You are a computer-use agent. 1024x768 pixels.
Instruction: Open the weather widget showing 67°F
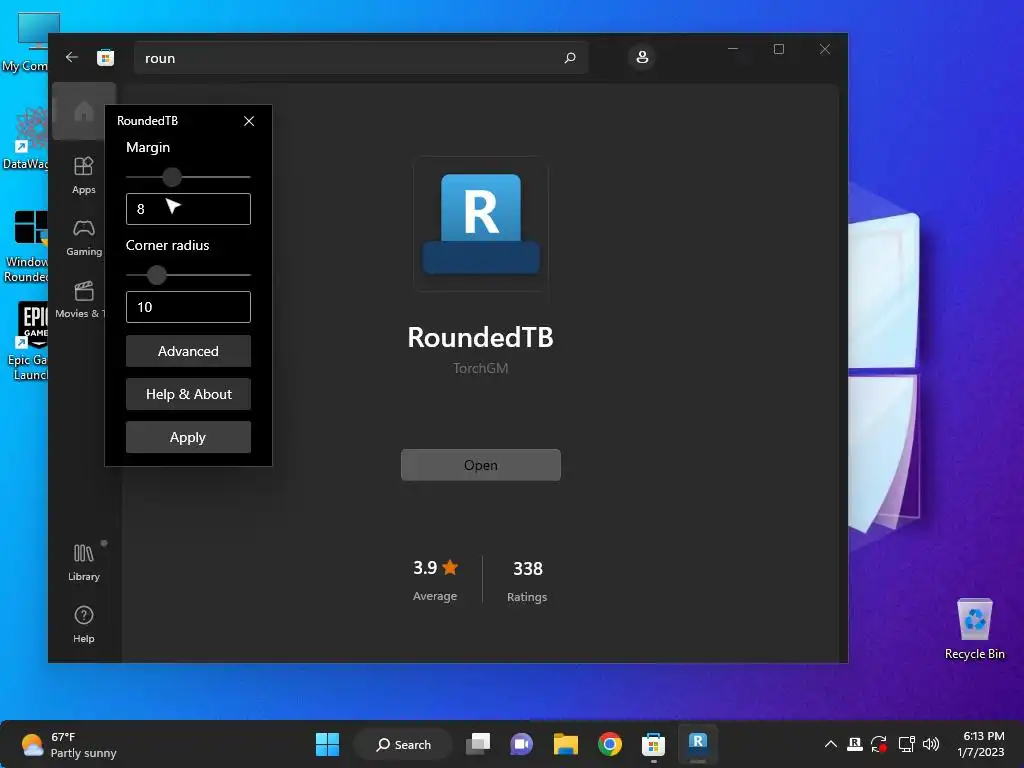[x=68, y=744]
